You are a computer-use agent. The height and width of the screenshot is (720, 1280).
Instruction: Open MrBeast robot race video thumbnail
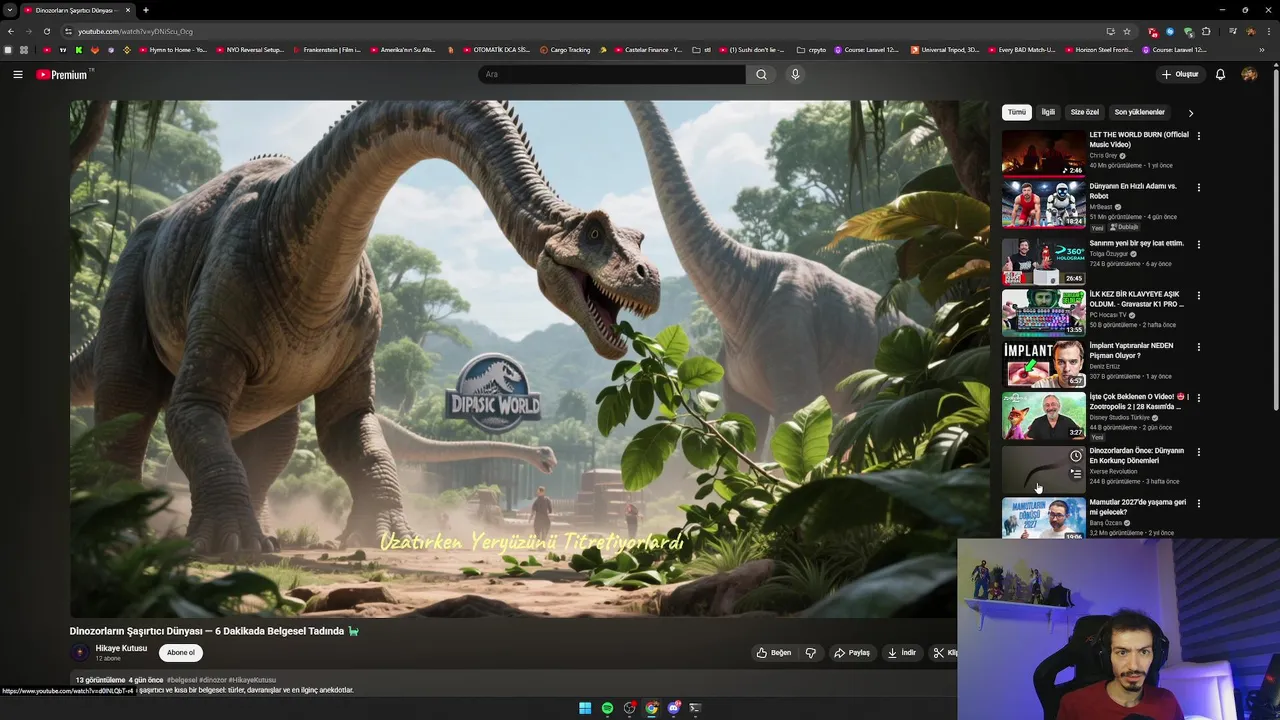(1043, 204)
